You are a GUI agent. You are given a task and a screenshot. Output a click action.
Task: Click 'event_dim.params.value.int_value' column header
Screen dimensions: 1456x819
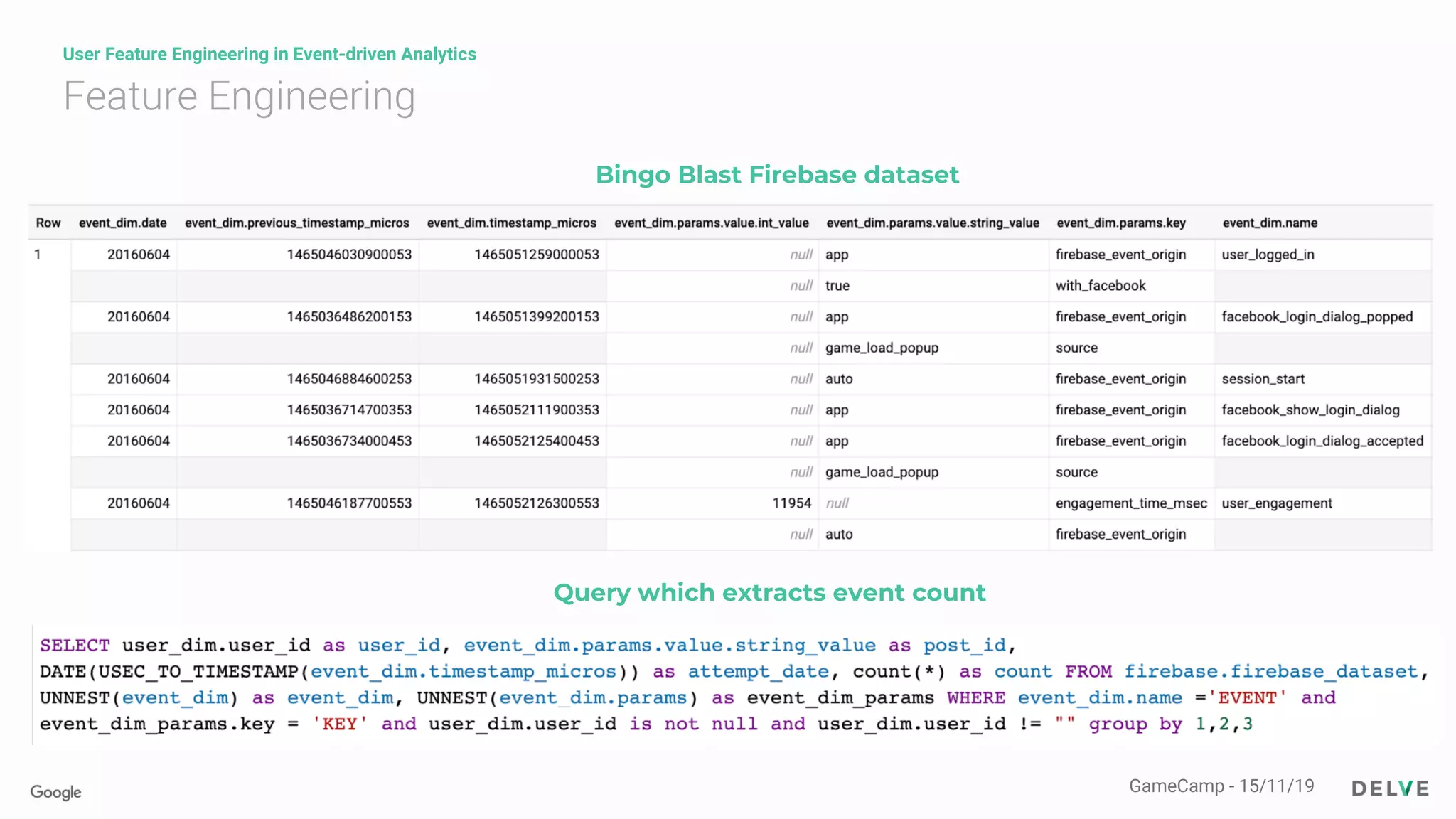click(x=712, y=223)
